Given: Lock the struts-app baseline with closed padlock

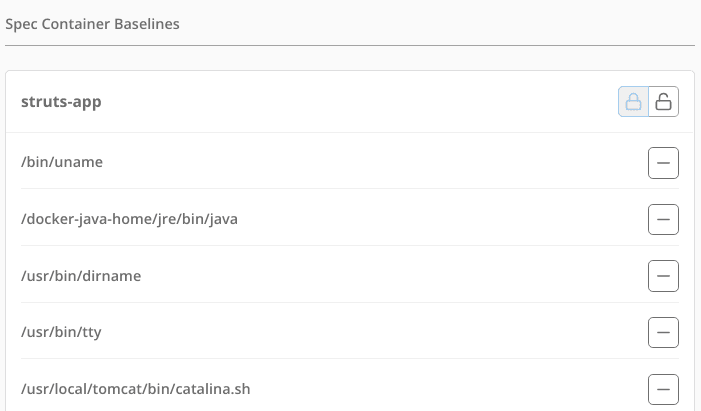Looking at the screenshot, I should coord(633,102).
